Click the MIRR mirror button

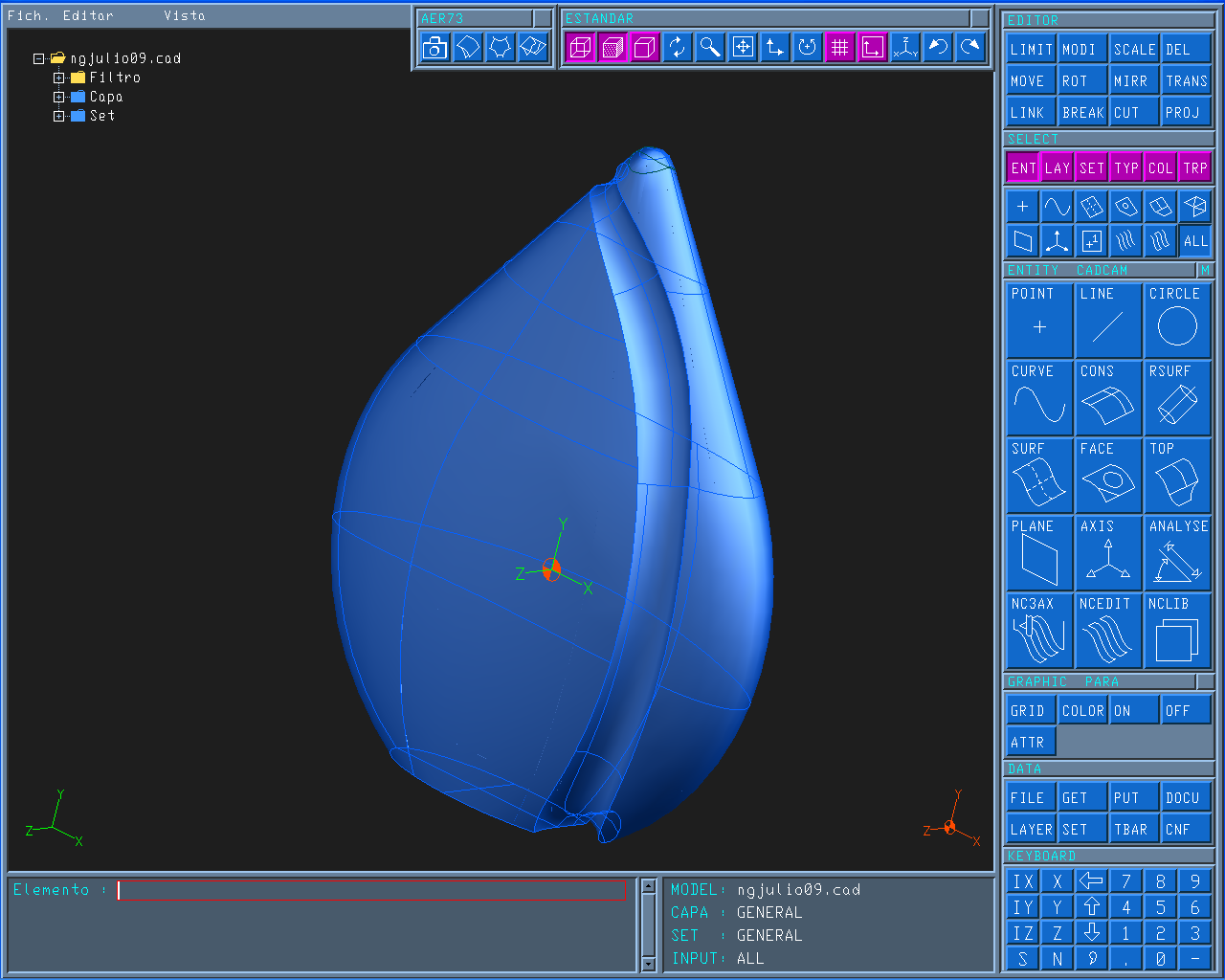pyautogui.click(x=1135, y=81)
